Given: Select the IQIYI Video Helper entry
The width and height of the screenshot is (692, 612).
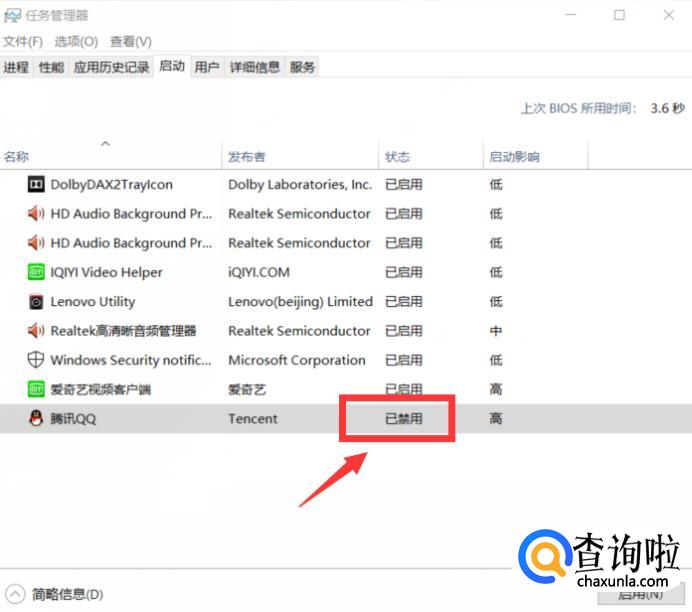Looking at the screenshot, I should coord(106,272).
